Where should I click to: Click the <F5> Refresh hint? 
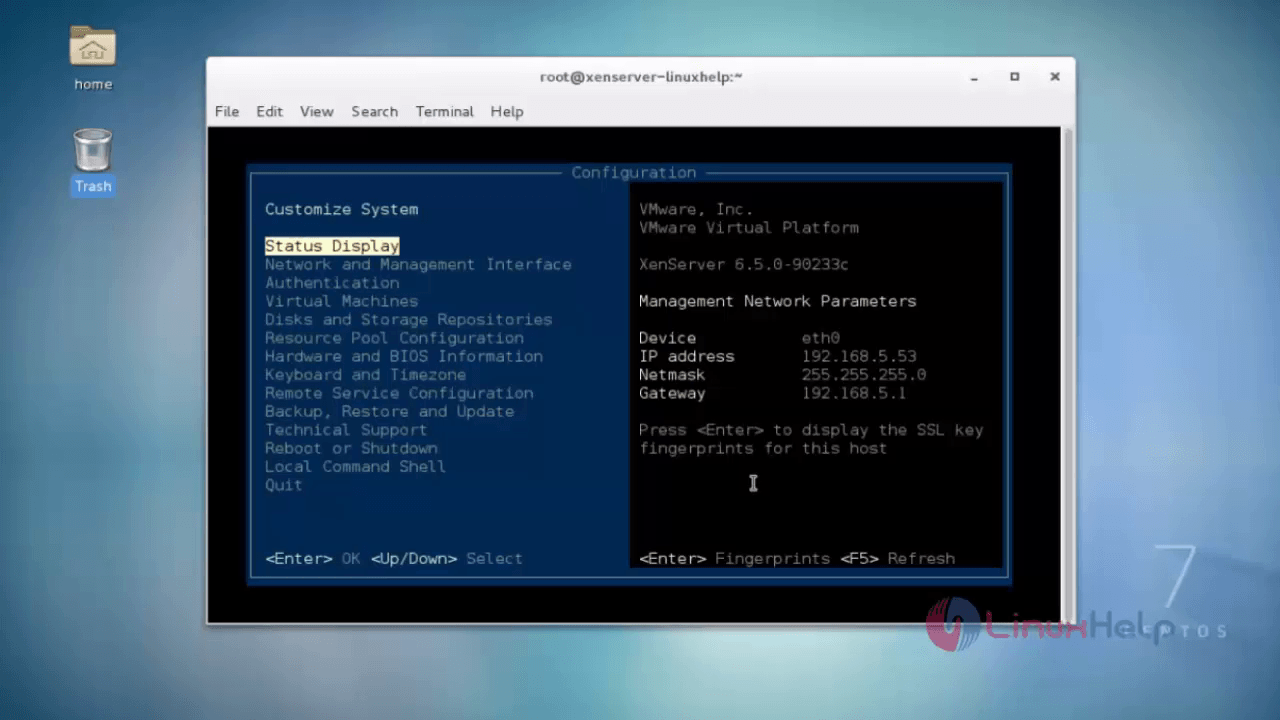pos(898,558)
